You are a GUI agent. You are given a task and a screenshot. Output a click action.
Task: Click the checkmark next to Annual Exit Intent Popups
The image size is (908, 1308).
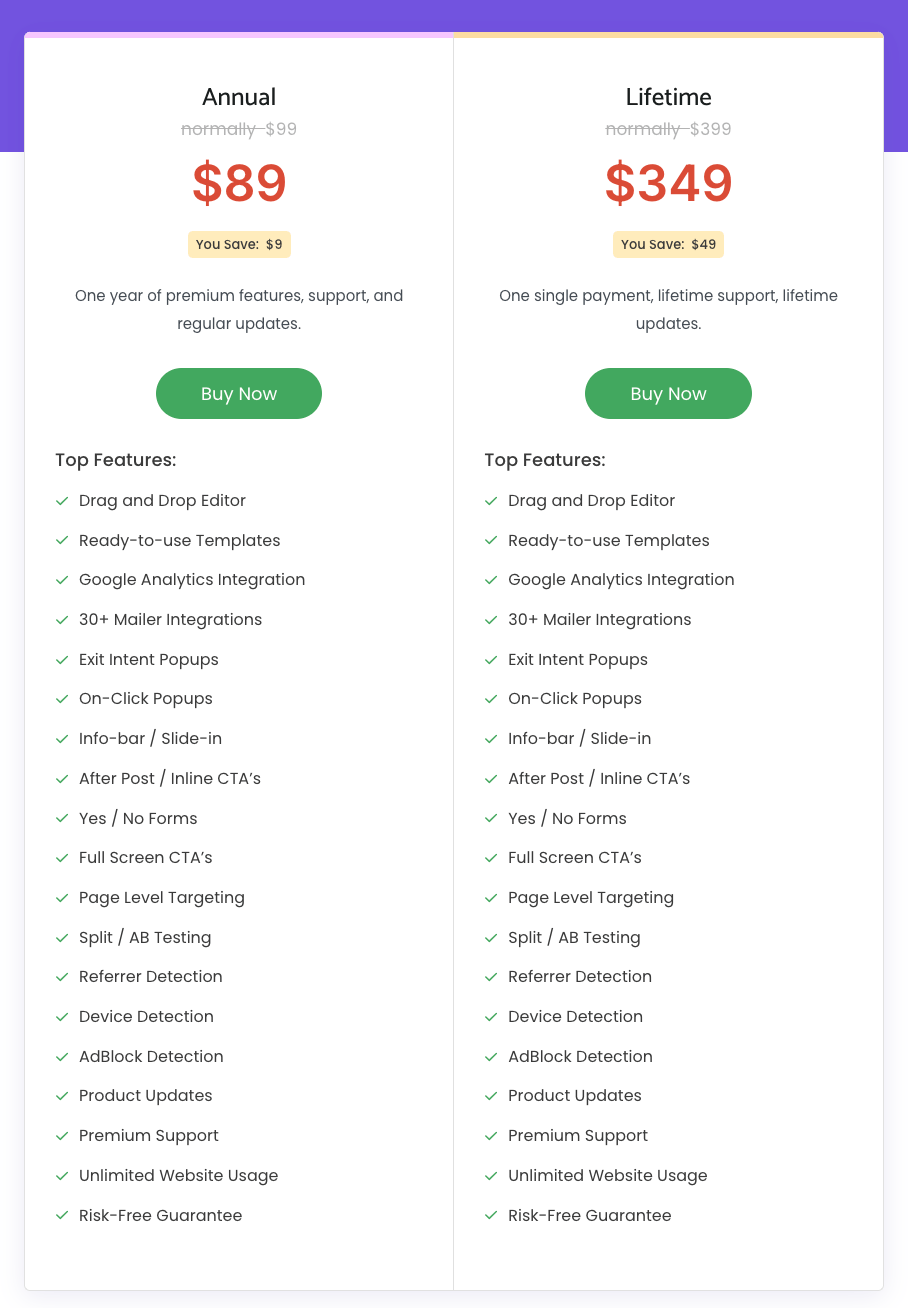pos(62,660)
